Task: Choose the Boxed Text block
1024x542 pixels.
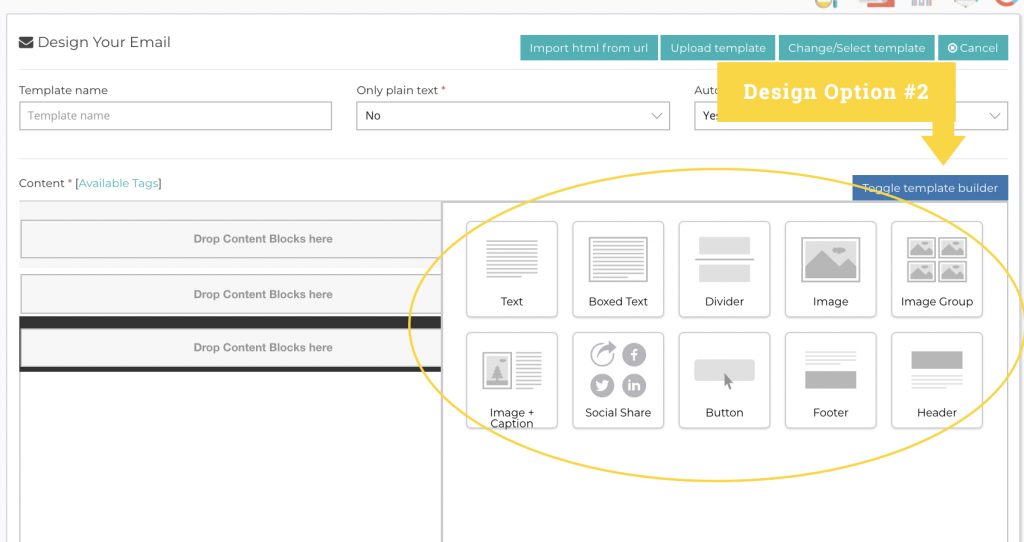Action: [618, 269]
